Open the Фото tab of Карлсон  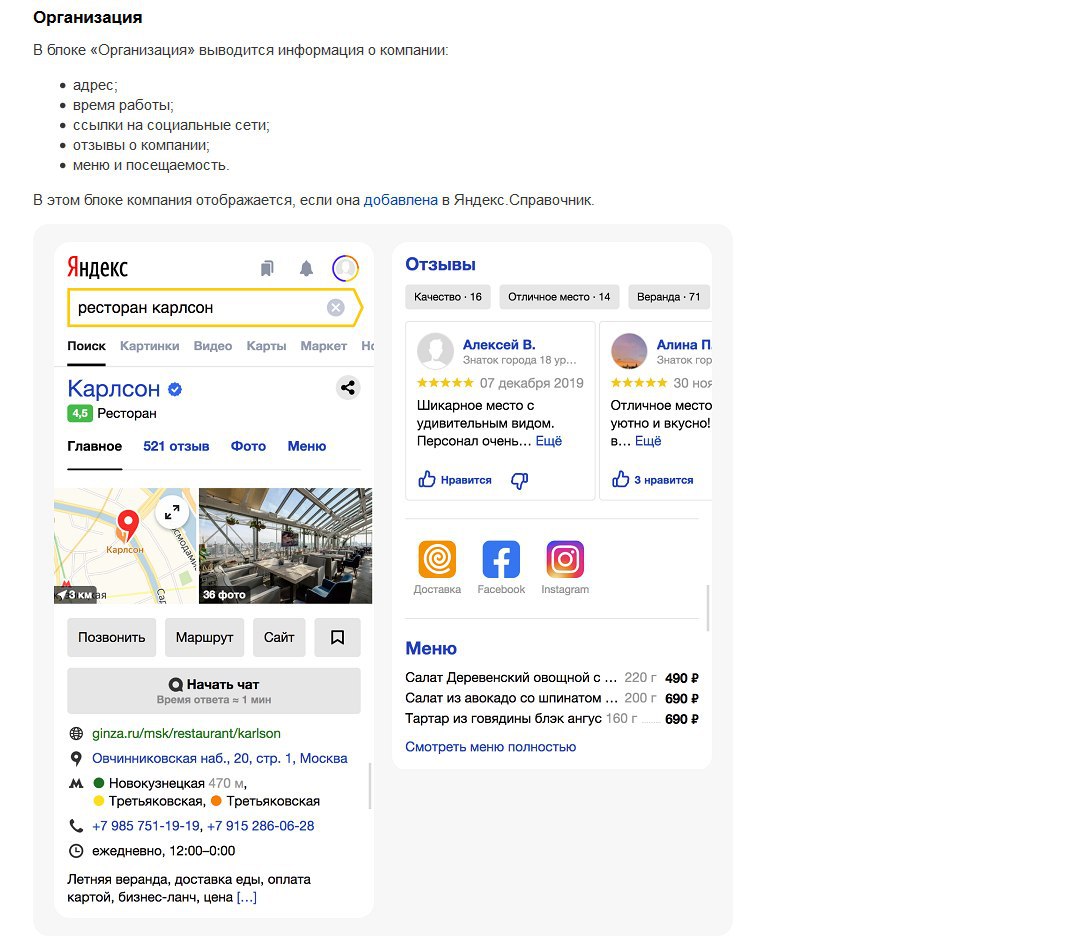[248, 447]
